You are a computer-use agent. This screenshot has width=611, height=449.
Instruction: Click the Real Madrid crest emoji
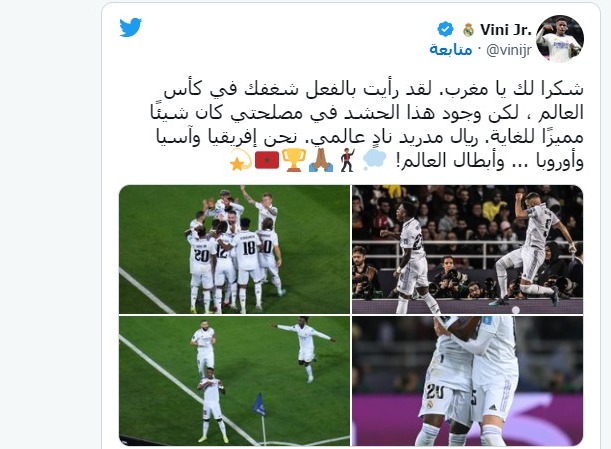tap(468, 30)
